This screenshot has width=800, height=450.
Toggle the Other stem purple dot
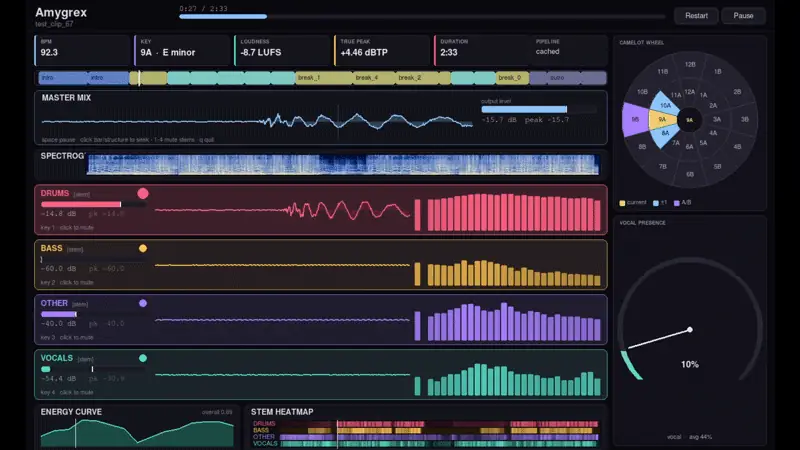[x=143, y=303]
